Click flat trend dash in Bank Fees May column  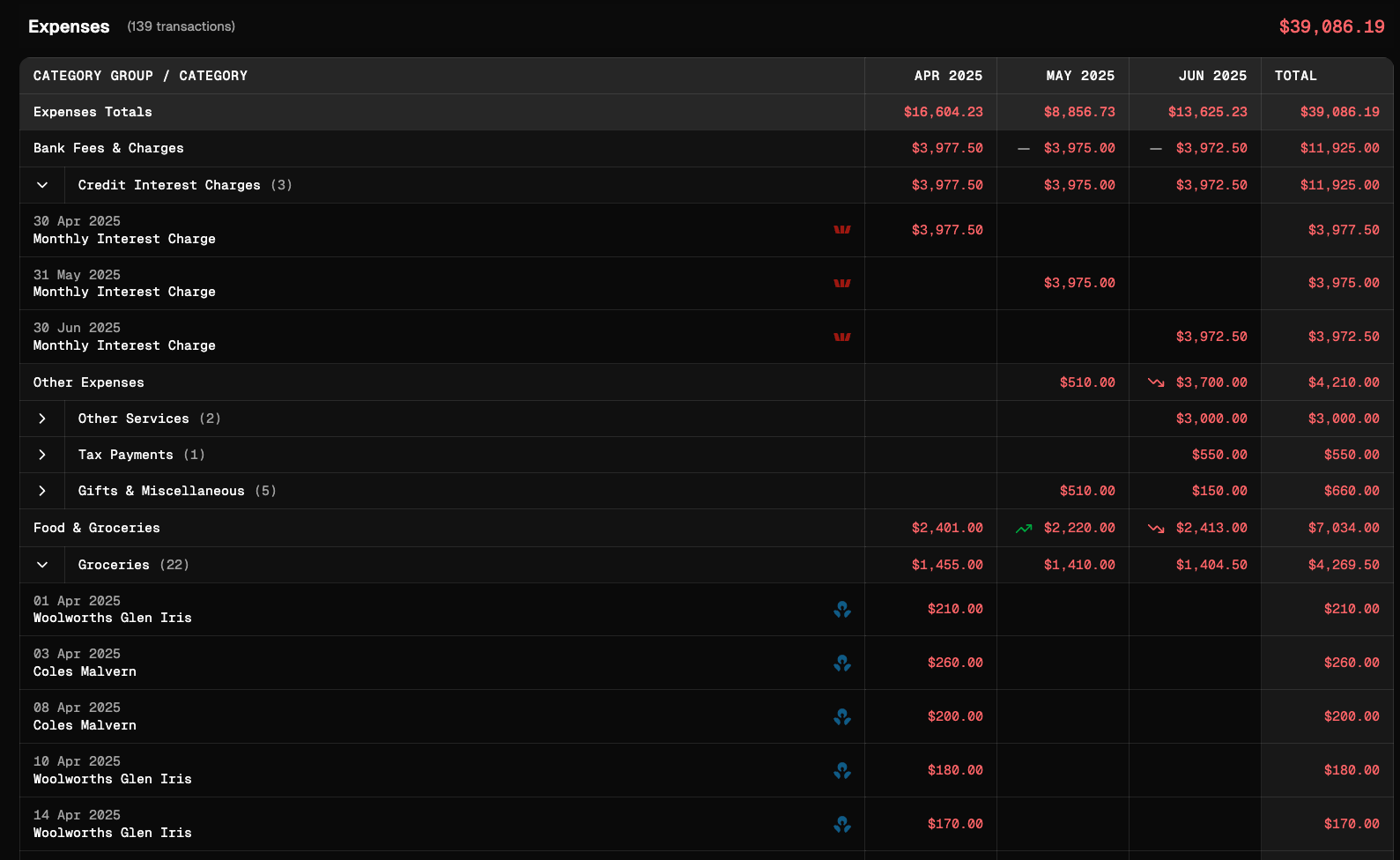[x=1024, y=149]
